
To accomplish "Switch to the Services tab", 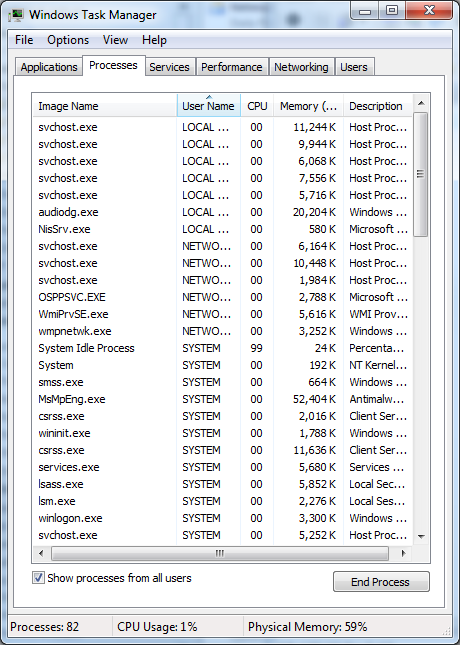I will (169, 67).
